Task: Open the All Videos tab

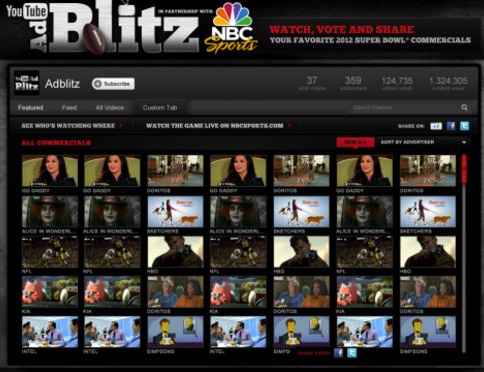Action: 109,108
